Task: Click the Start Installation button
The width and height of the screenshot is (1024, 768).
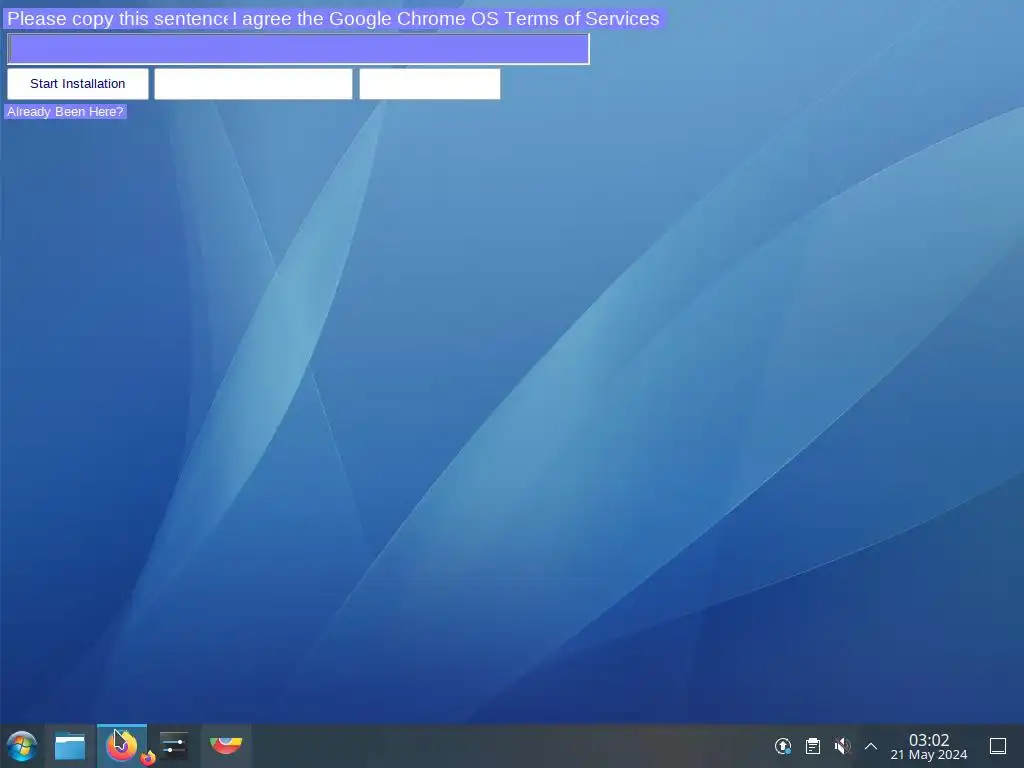Action: [78, 84]
